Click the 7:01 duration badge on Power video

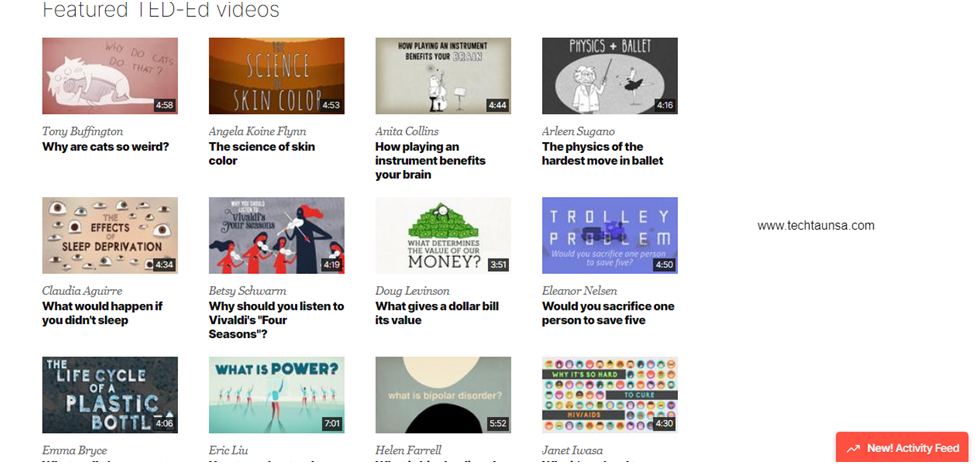(332, 424)
